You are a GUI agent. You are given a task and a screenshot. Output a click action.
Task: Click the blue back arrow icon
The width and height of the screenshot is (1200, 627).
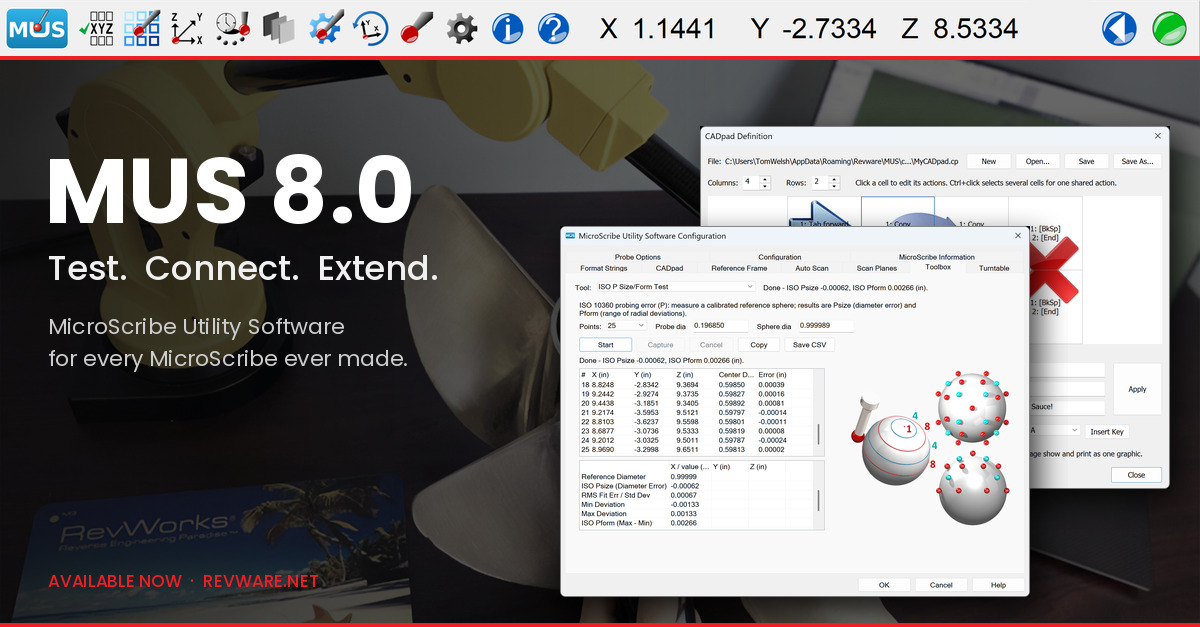point(1119,28)
